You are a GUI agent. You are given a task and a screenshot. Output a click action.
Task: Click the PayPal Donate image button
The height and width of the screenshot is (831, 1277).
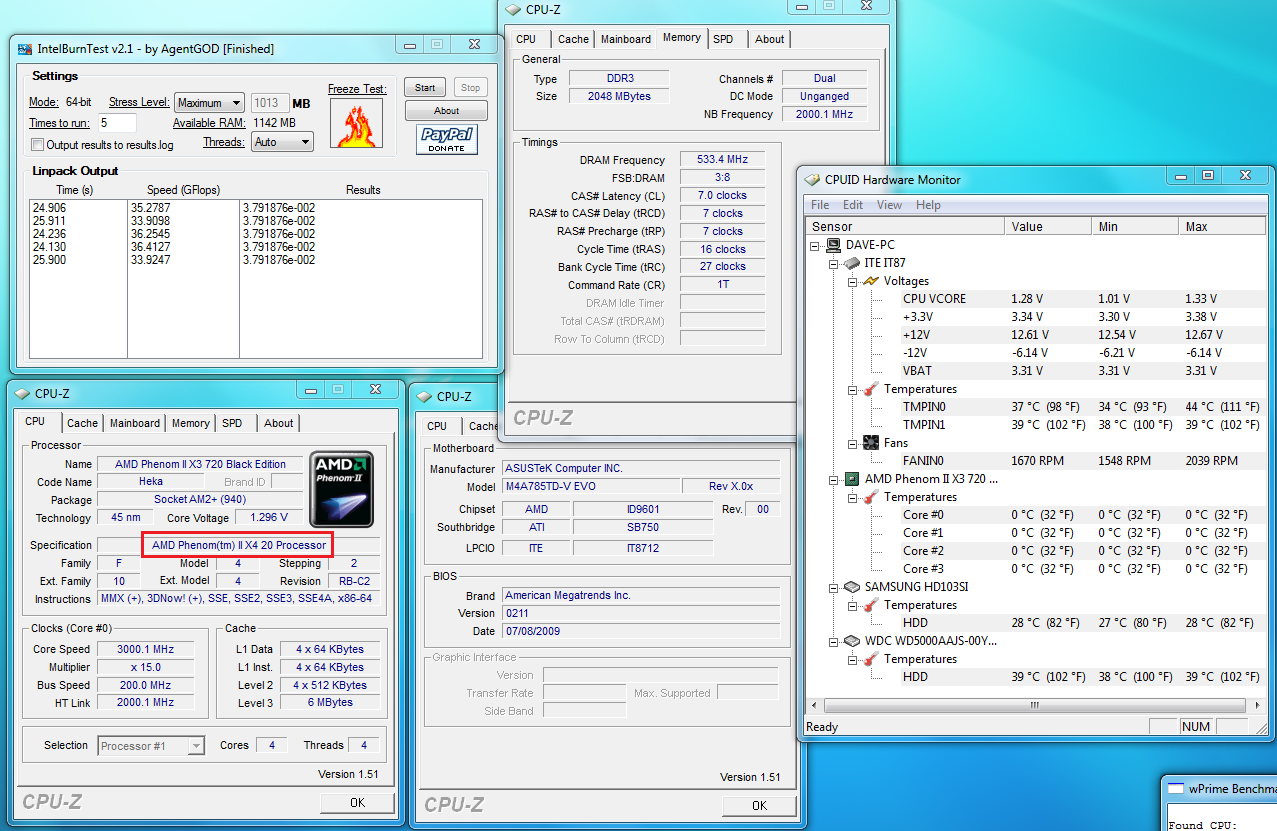point(446,140)
